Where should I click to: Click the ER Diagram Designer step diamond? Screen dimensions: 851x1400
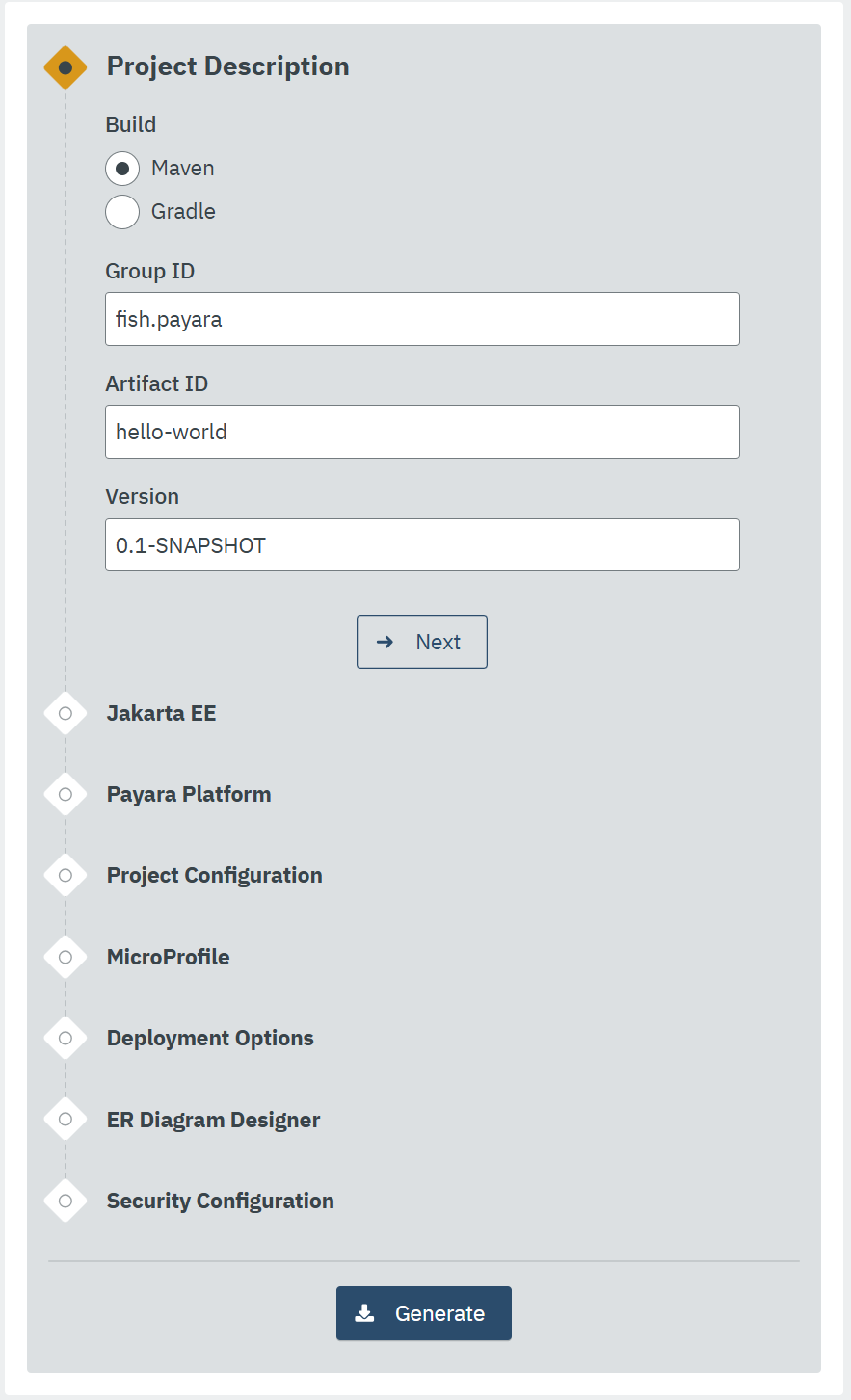point(66,1120)
